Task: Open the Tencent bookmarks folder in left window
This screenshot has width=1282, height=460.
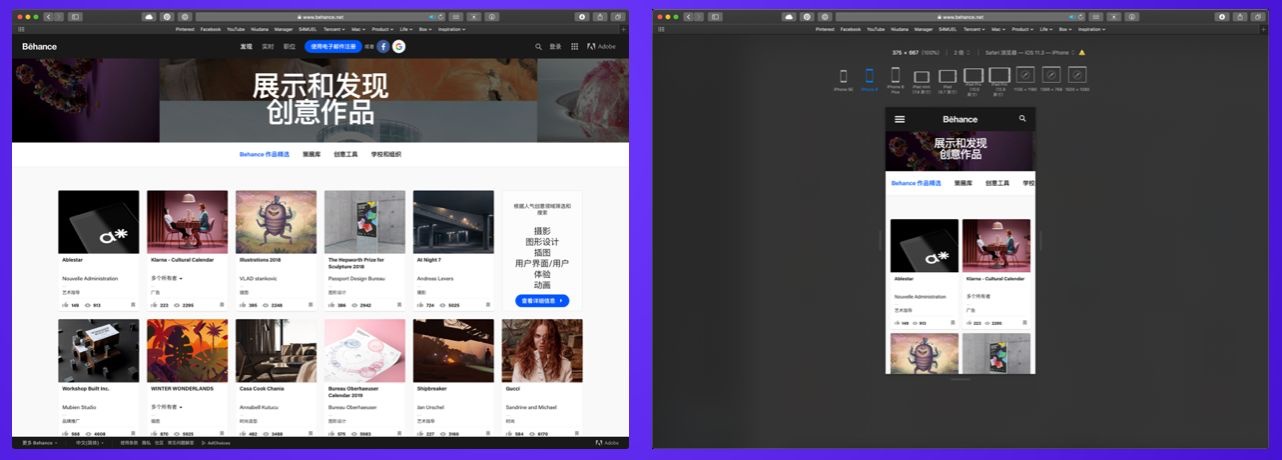Action: tap(333, 29)
